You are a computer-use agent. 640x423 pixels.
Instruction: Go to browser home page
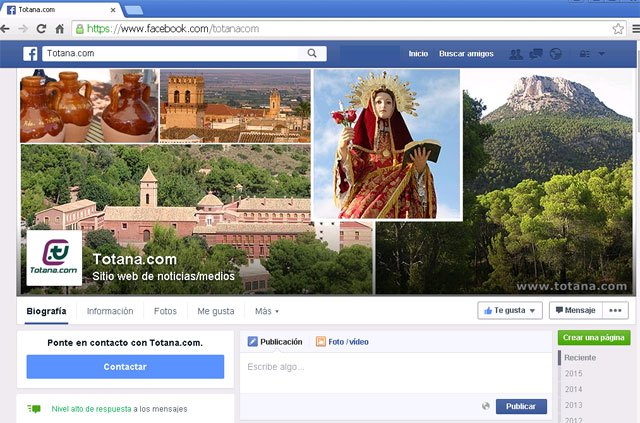[x=60, y=29]
